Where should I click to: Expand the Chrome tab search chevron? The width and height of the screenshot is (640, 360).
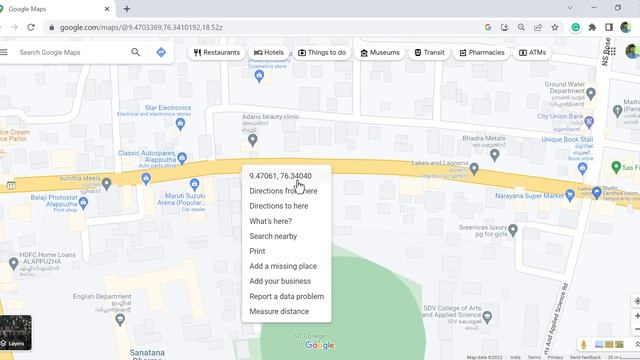point(570,8)
